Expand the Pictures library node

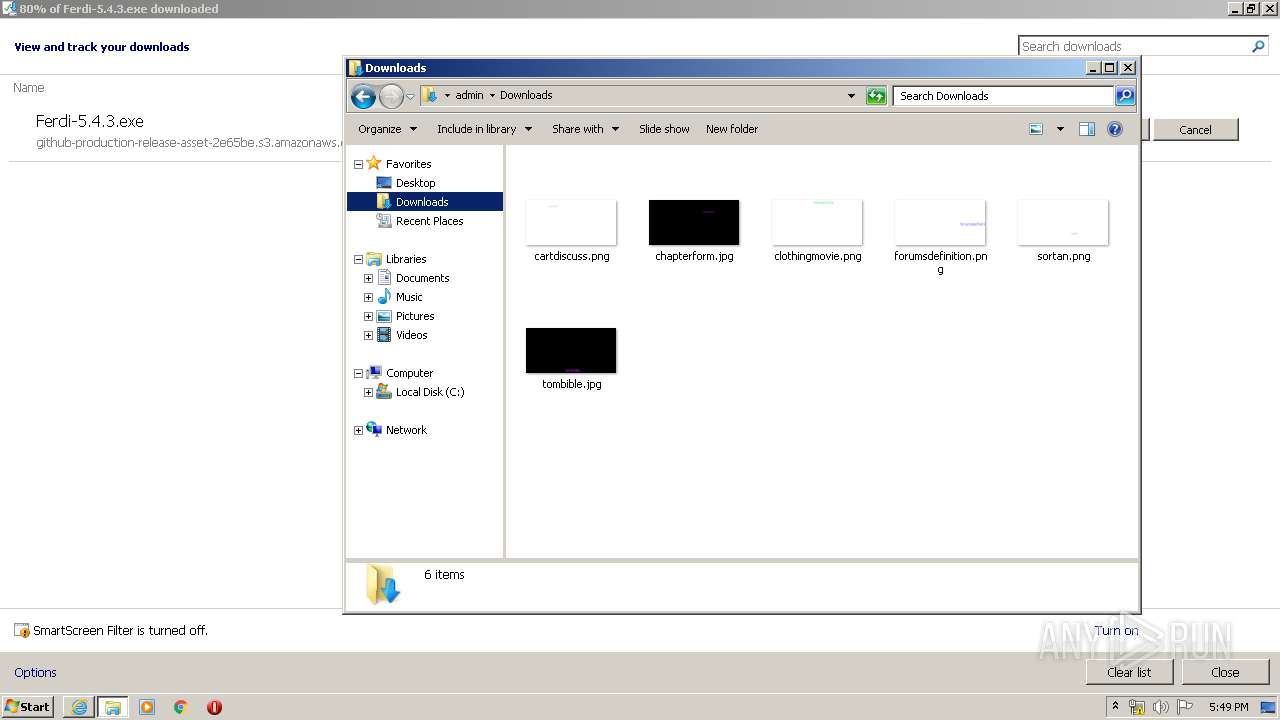368,316
